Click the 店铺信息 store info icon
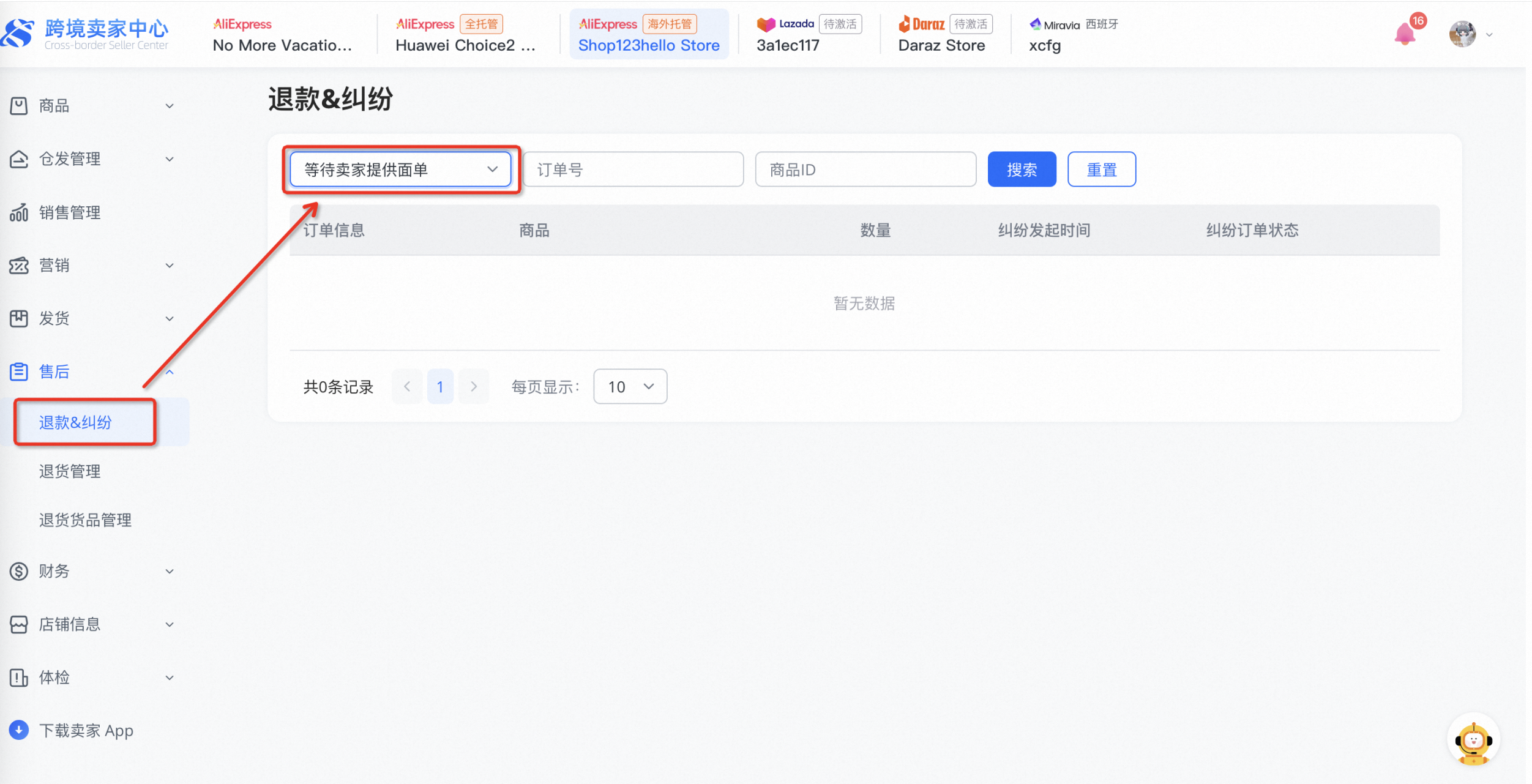 click(x=19, y=624)
